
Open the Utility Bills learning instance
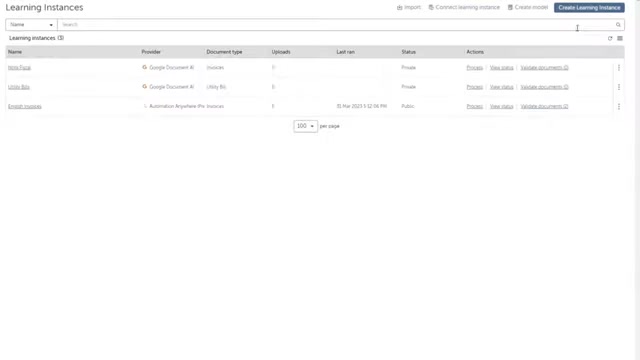[x=19, y=87]
